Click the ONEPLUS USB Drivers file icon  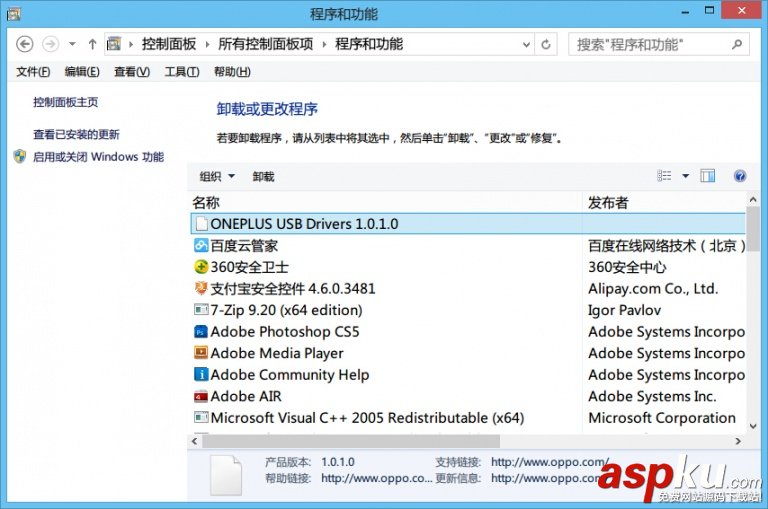coord(201,224)
